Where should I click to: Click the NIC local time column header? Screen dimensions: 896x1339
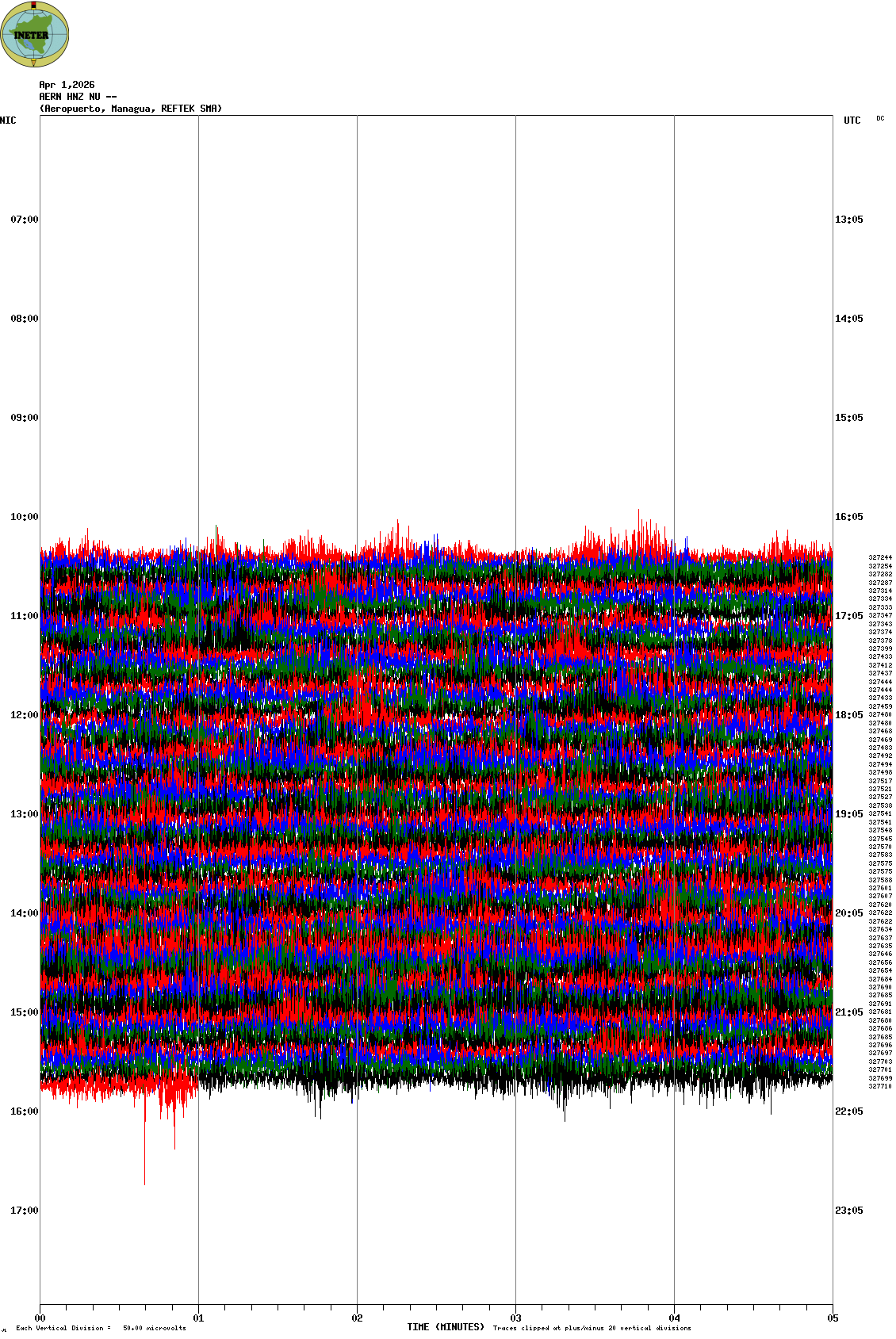[8, 121]
